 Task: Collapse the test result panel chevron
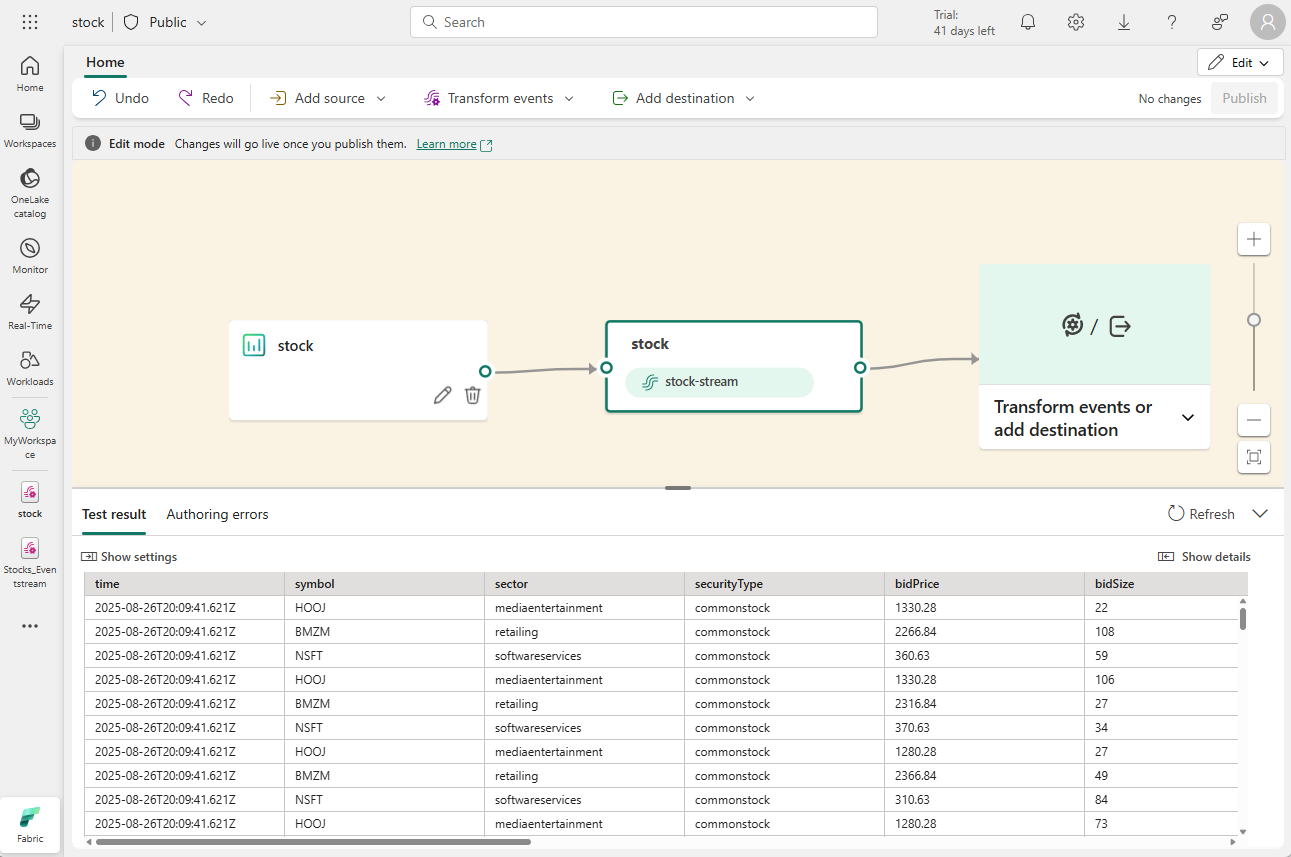(x=1260, y=514)
